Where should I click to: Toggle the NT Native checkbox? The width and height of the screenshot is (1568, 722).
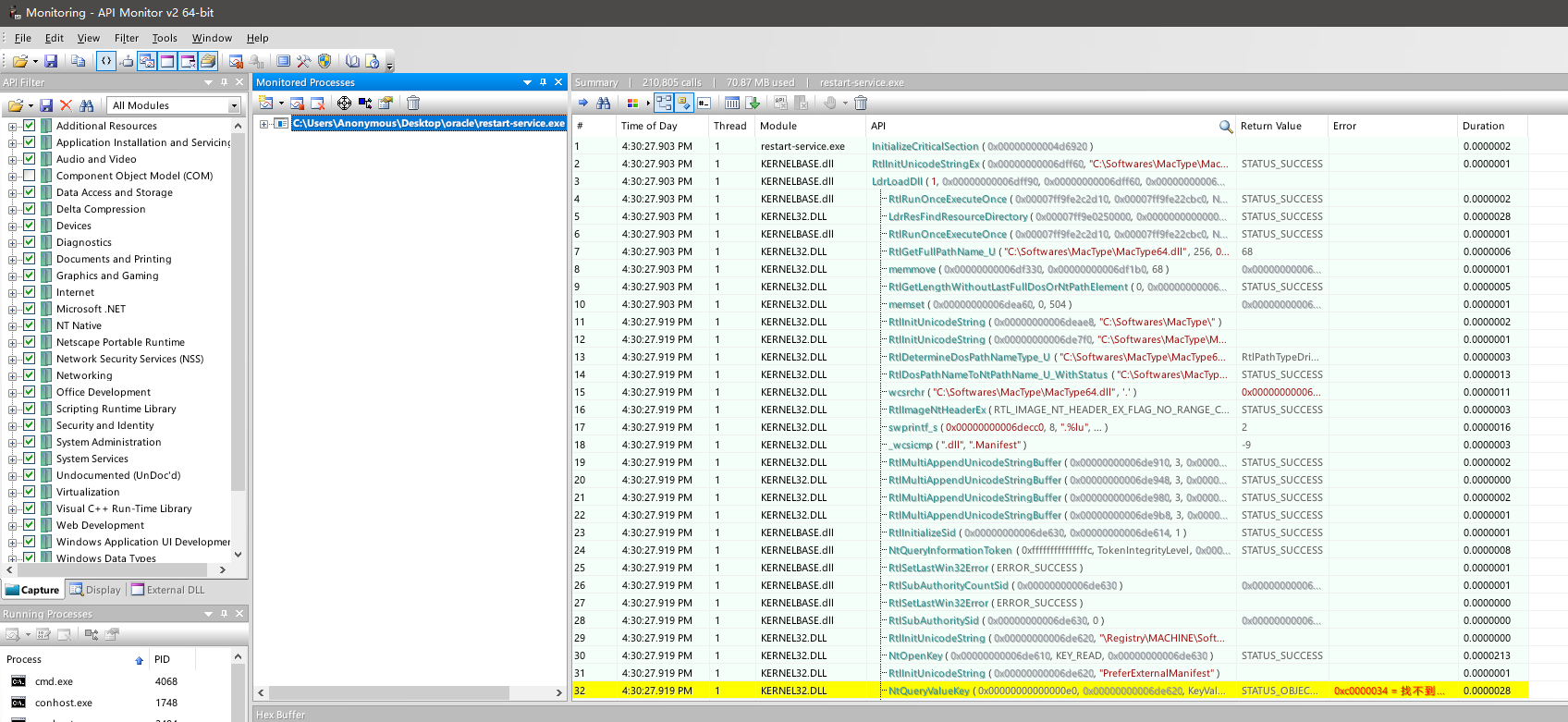click(x=30, y=325)
